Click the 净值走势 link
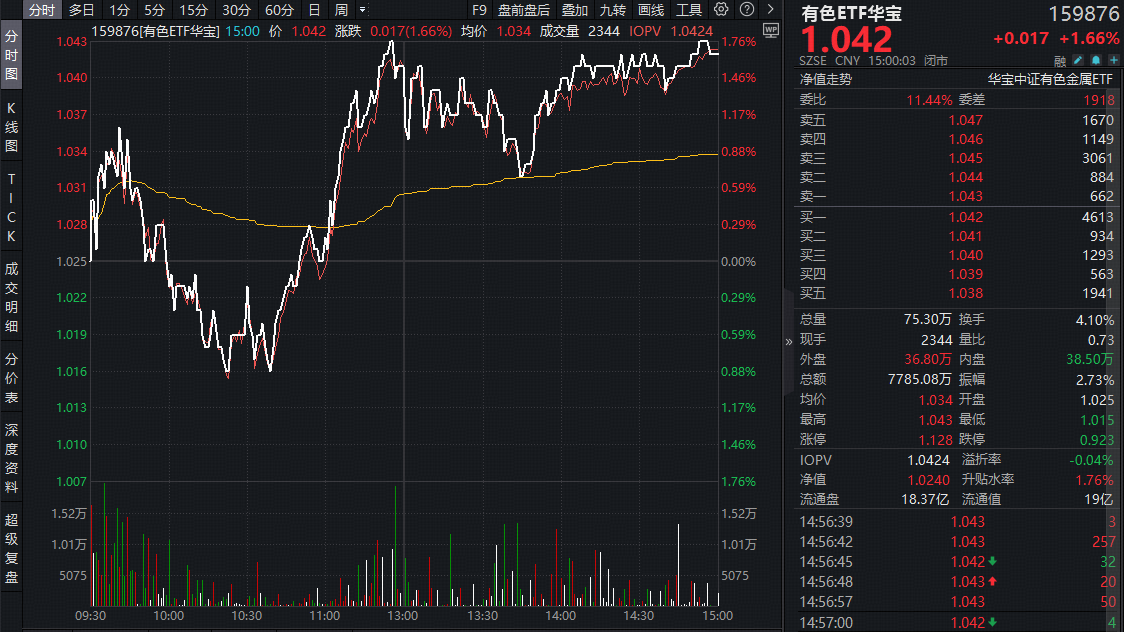This screenshot has height=632, width=1124. tap(825, 79)
